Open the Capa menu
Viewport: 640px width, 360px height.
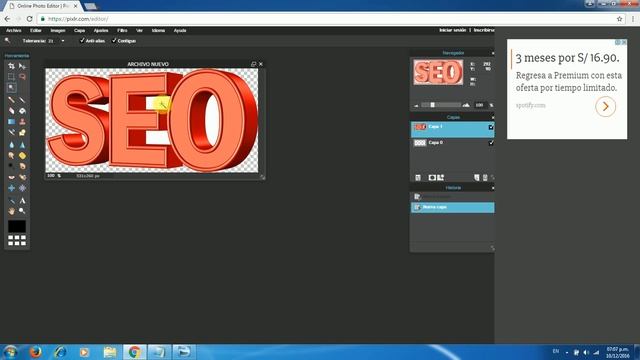click(79, 31)
